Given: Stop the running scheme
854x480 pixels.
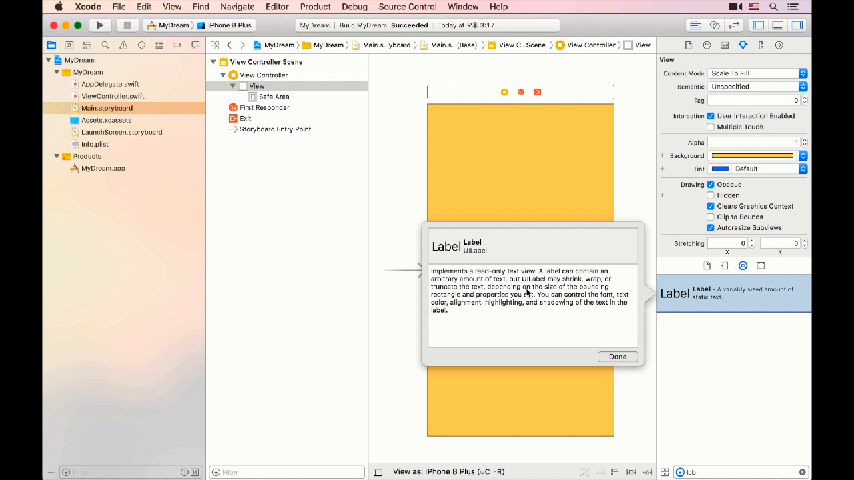Looking at the screenshot, I should [x=127, y=25].
